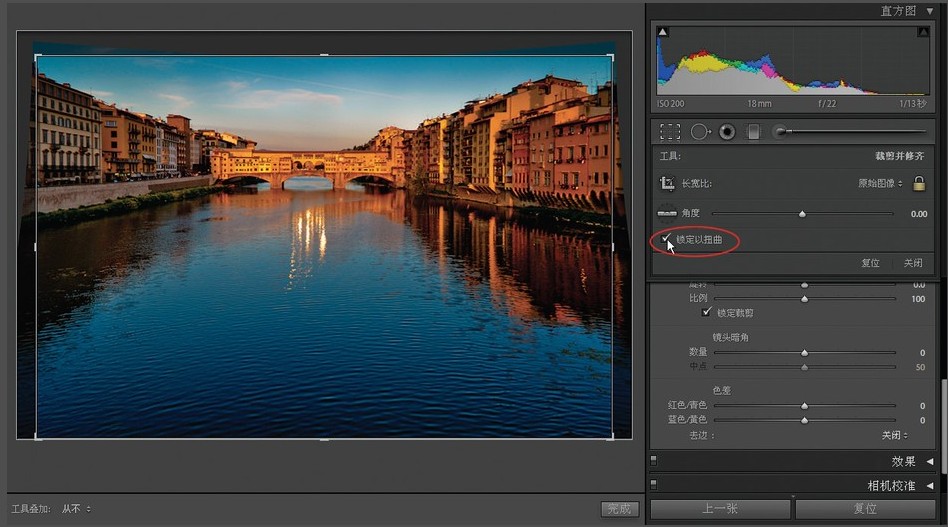Toggle the aspect ratio padlock icon

click(919, 183)
